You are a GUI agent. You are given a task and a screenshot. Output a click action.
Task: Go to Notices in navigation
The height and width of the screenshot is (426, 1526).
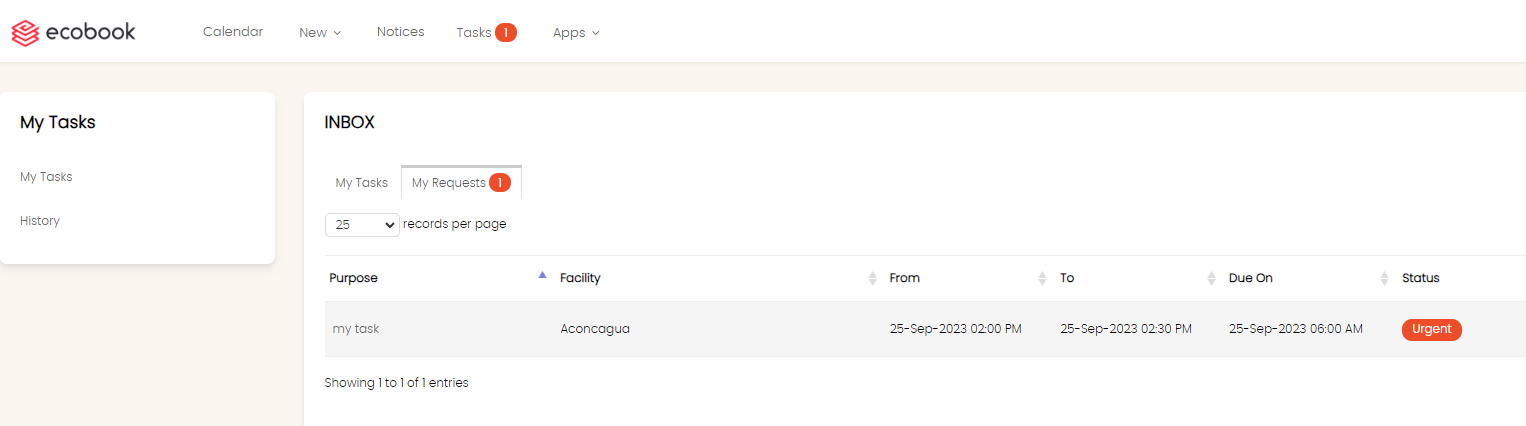point(400,32)
